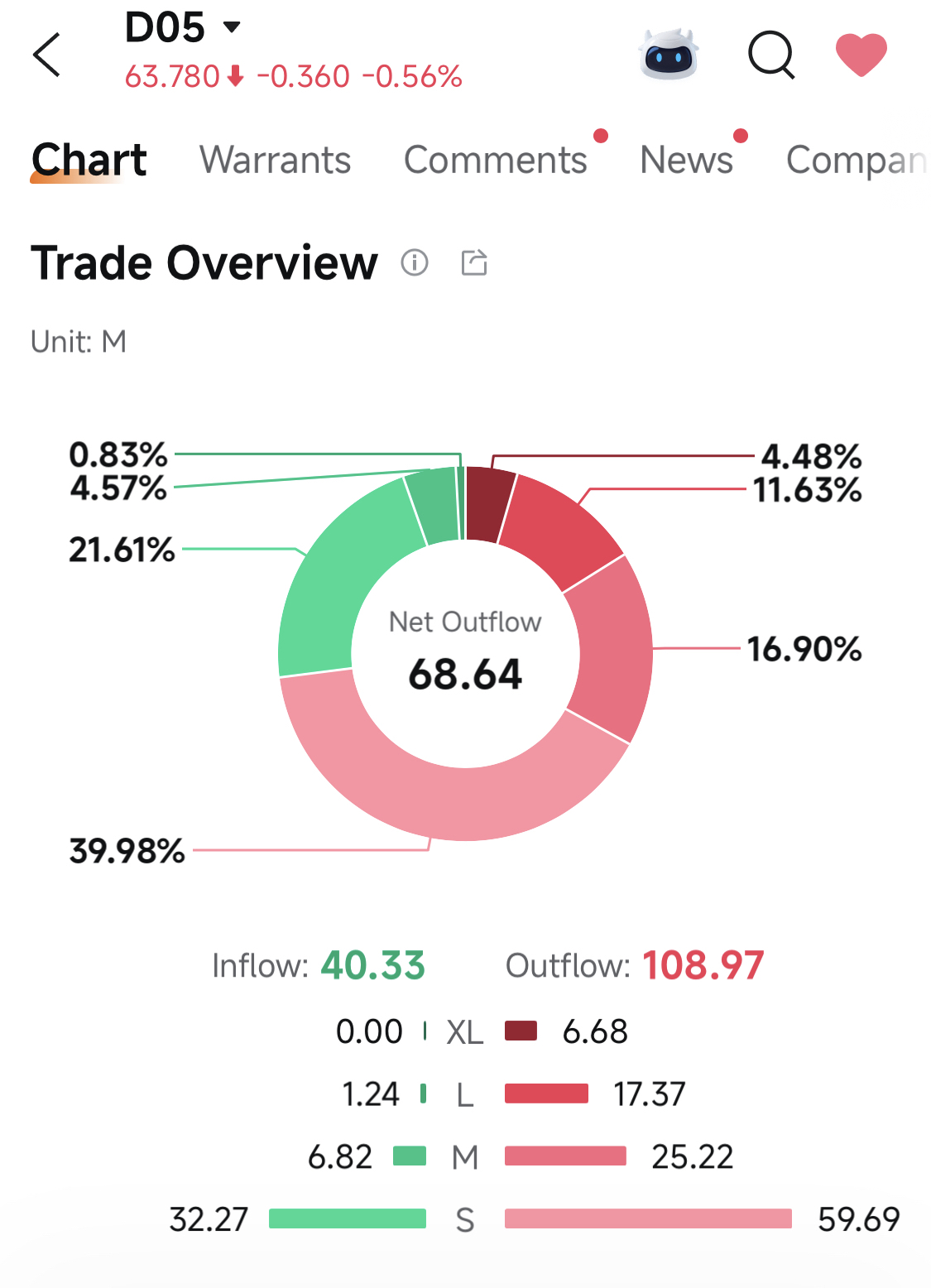Open the Trade Overview info icon
Screen dimensions: 931x1288
(415, 262)
